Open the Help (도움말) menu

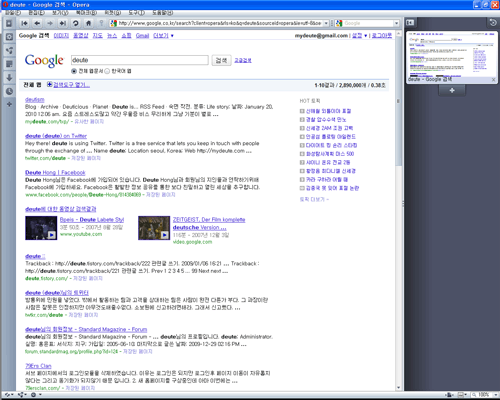pyautogui.click(x=163, y=13)
